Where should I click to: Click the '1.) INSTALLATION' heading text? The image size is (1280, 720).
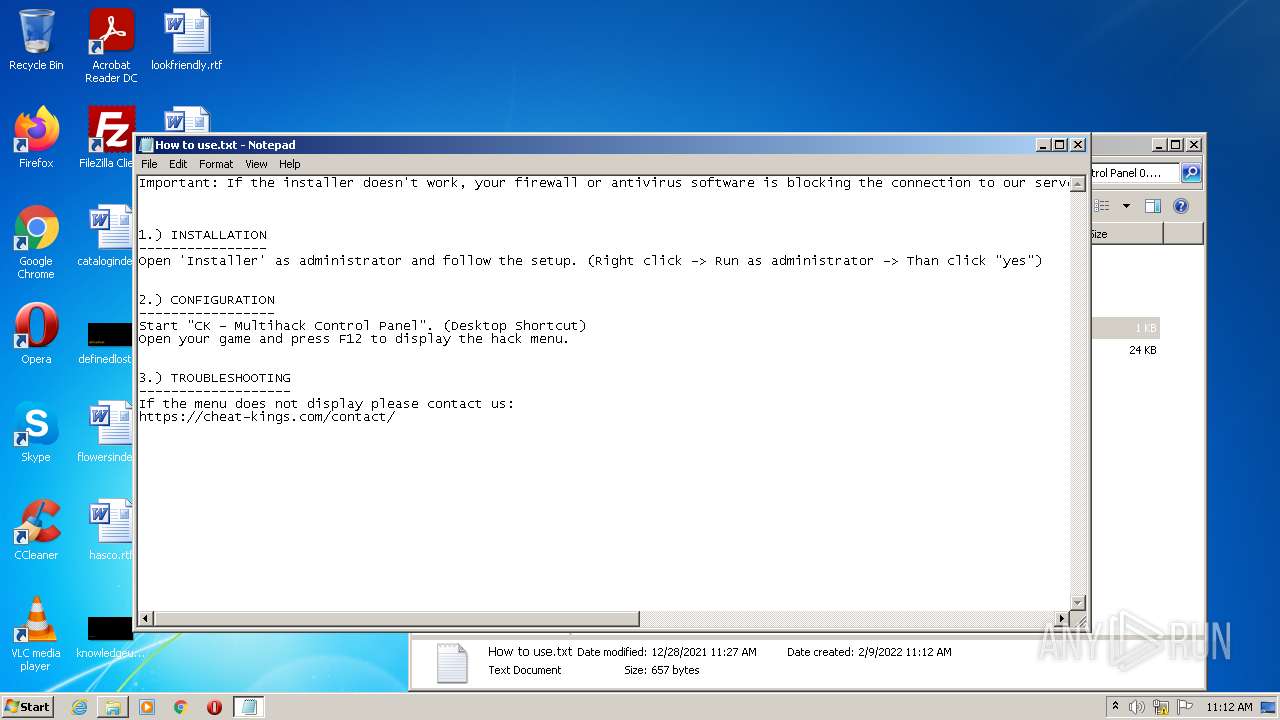coord(202,235)
